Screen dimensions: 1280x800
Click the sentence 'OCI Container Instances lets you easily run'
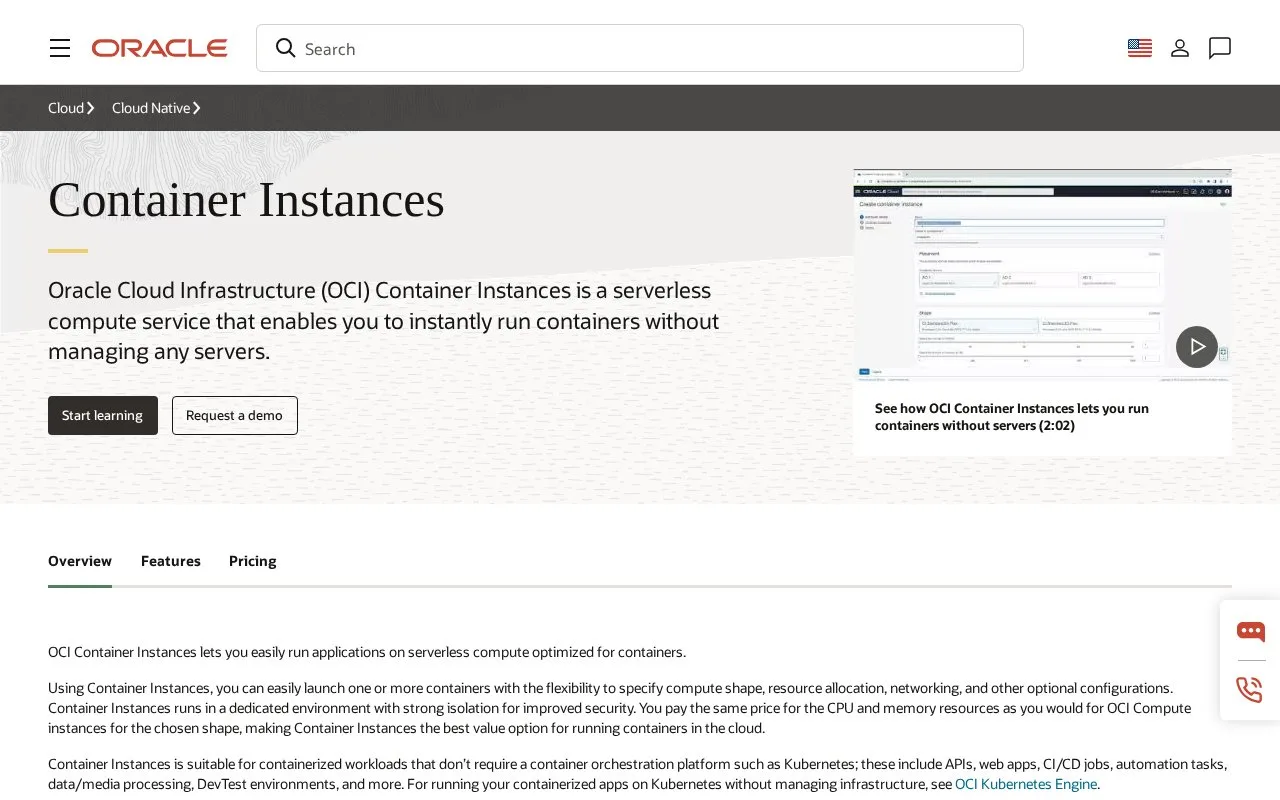[x=367, y=652]
